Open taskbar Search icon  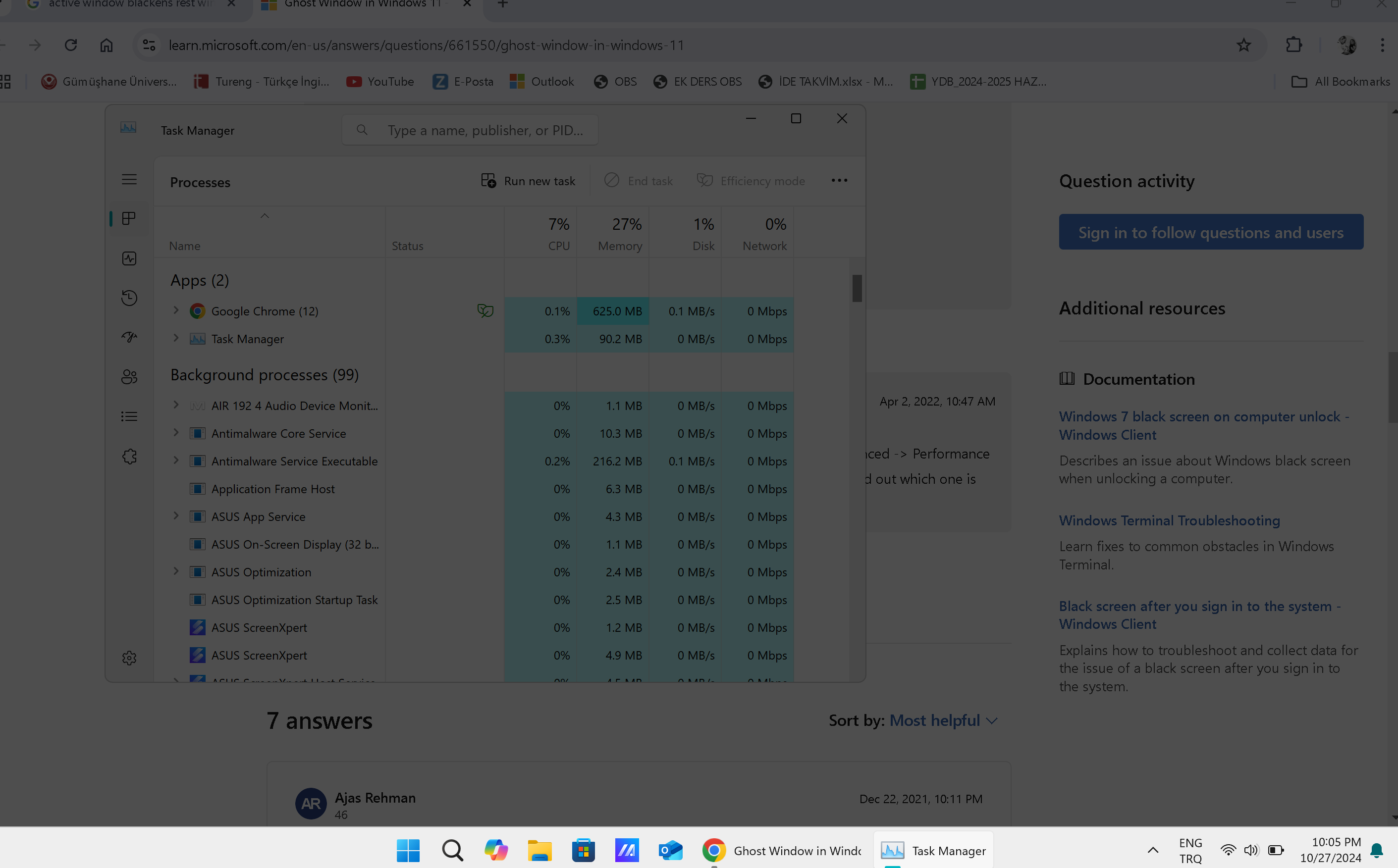(453, 850)
